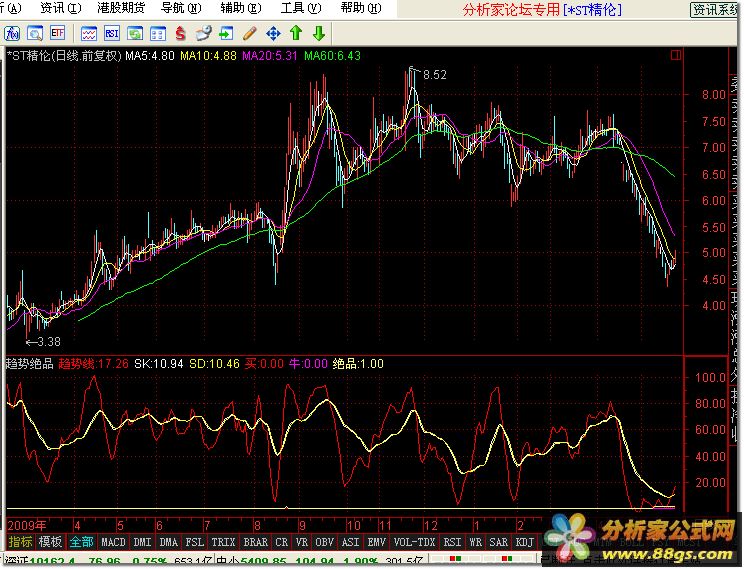
Task: Click the 趋势线:17.26 value label
Action: tap(93, 364)
